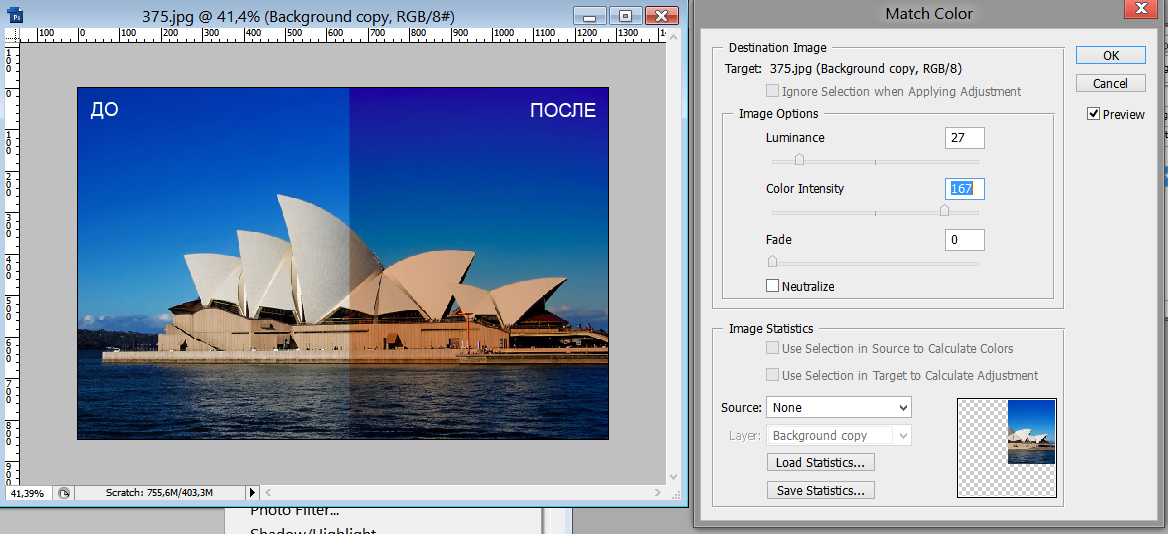Click the horizontal scrollbar left arrow in the document window
The image size is (1168, 534).
click(269, 492)
